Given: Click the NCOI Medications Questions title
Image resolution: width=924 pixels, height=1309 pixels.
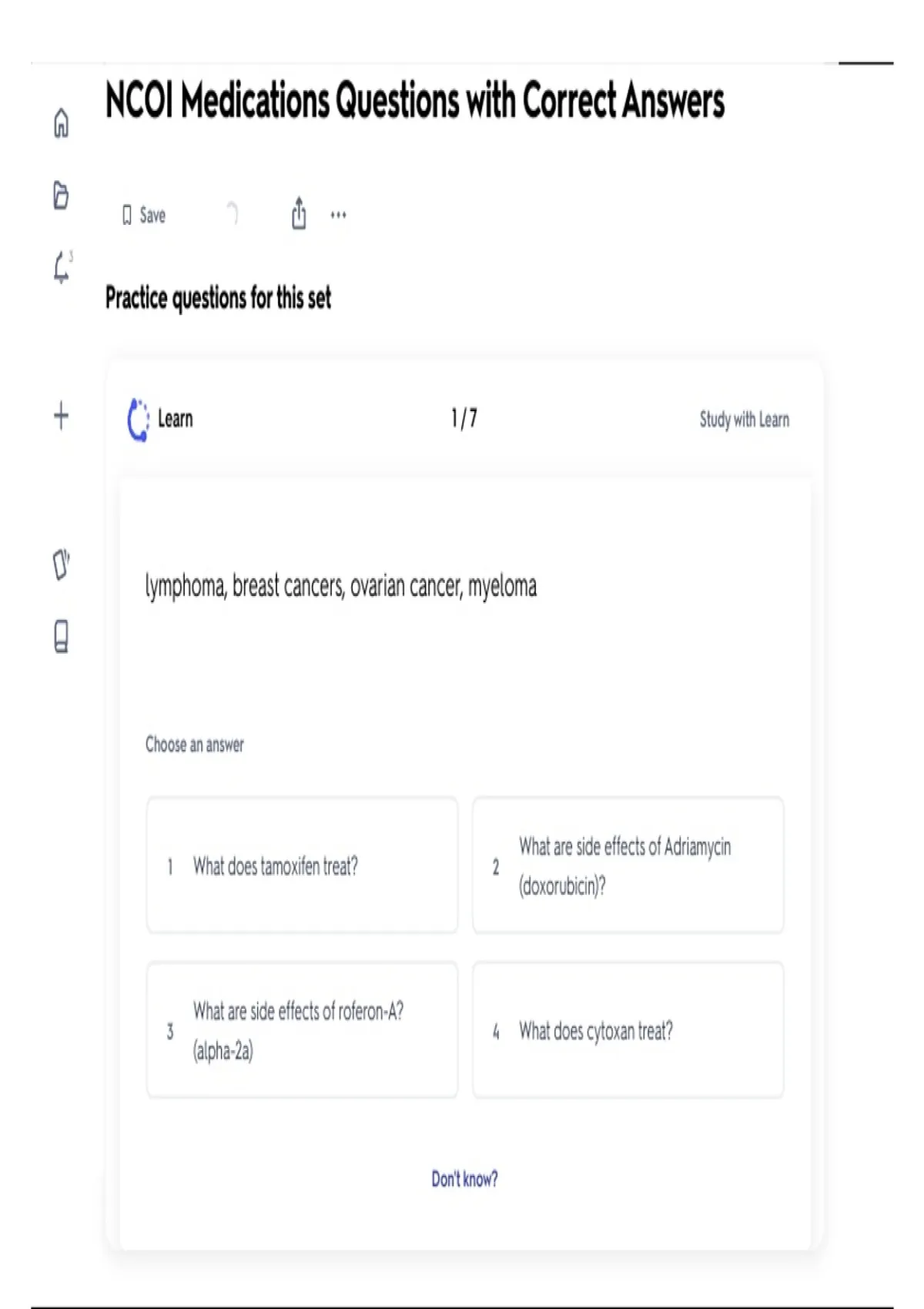Looking at the screenshot, I should (415, 101).
